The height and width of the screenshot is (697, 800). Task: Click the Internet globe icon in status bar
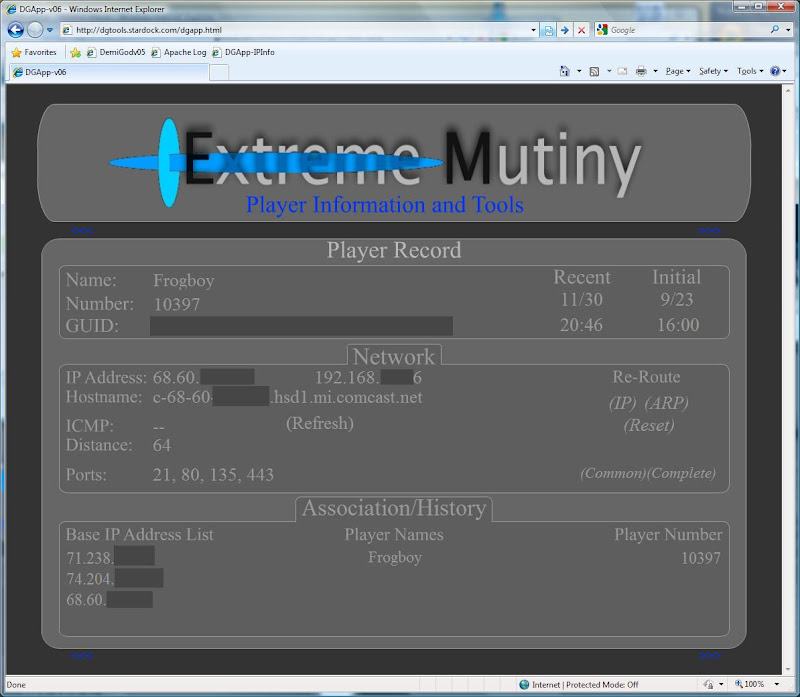524,684
